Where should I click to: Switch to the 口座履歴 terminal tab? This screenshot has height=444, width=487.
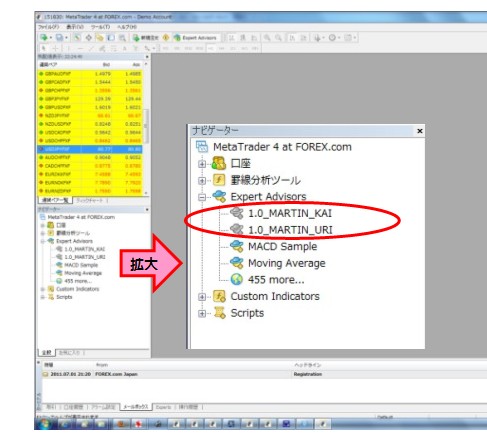pos(74,407)
